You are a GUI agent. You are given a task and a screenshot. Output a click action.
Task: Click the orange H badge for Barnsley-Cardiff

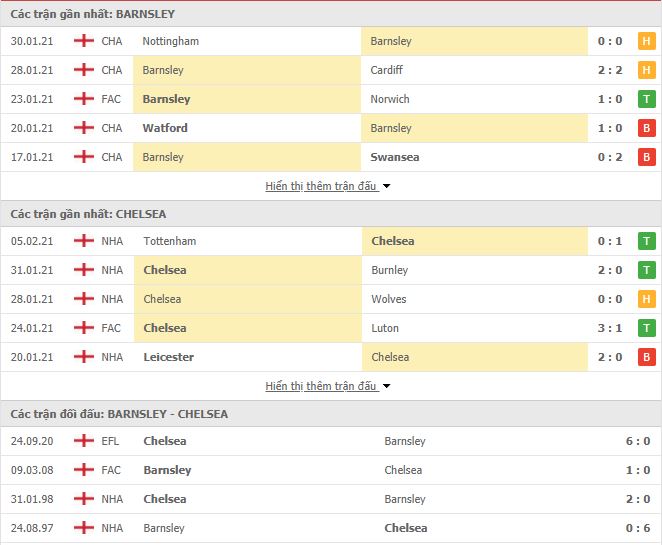[646, 70]
